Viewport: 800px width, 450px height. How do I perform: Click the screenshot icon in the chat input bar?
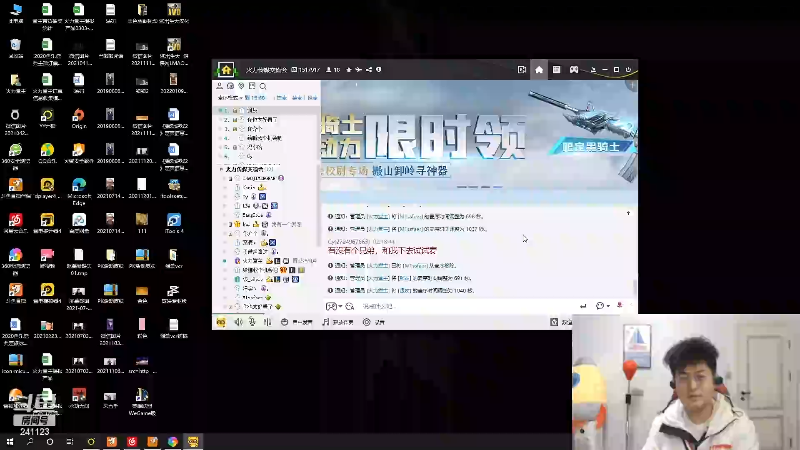[x=331, y=306]
